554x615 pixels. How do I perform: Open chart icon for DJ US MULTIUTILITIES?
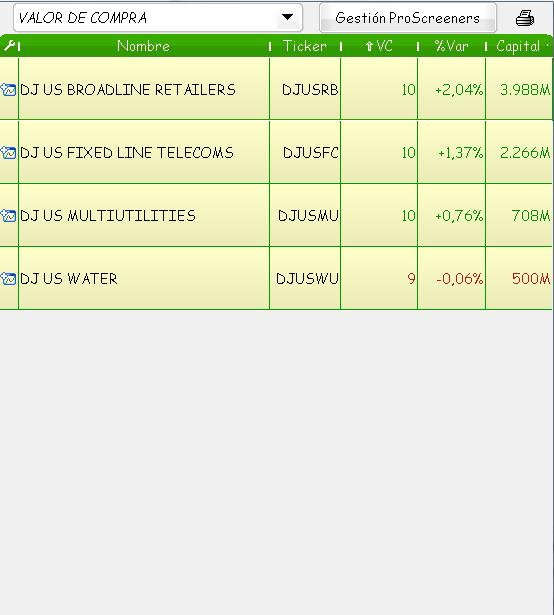click(x=8, y=216)
